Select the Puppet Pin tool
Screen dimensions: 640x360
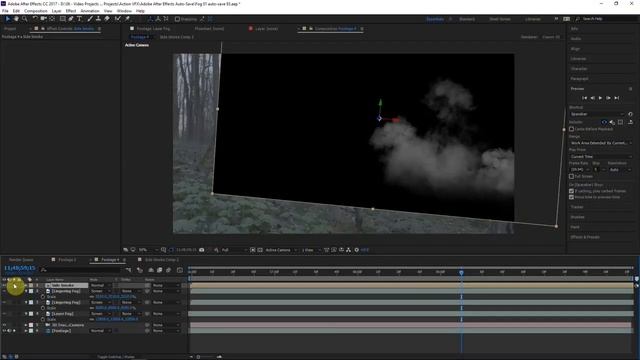tap(127, 19)
